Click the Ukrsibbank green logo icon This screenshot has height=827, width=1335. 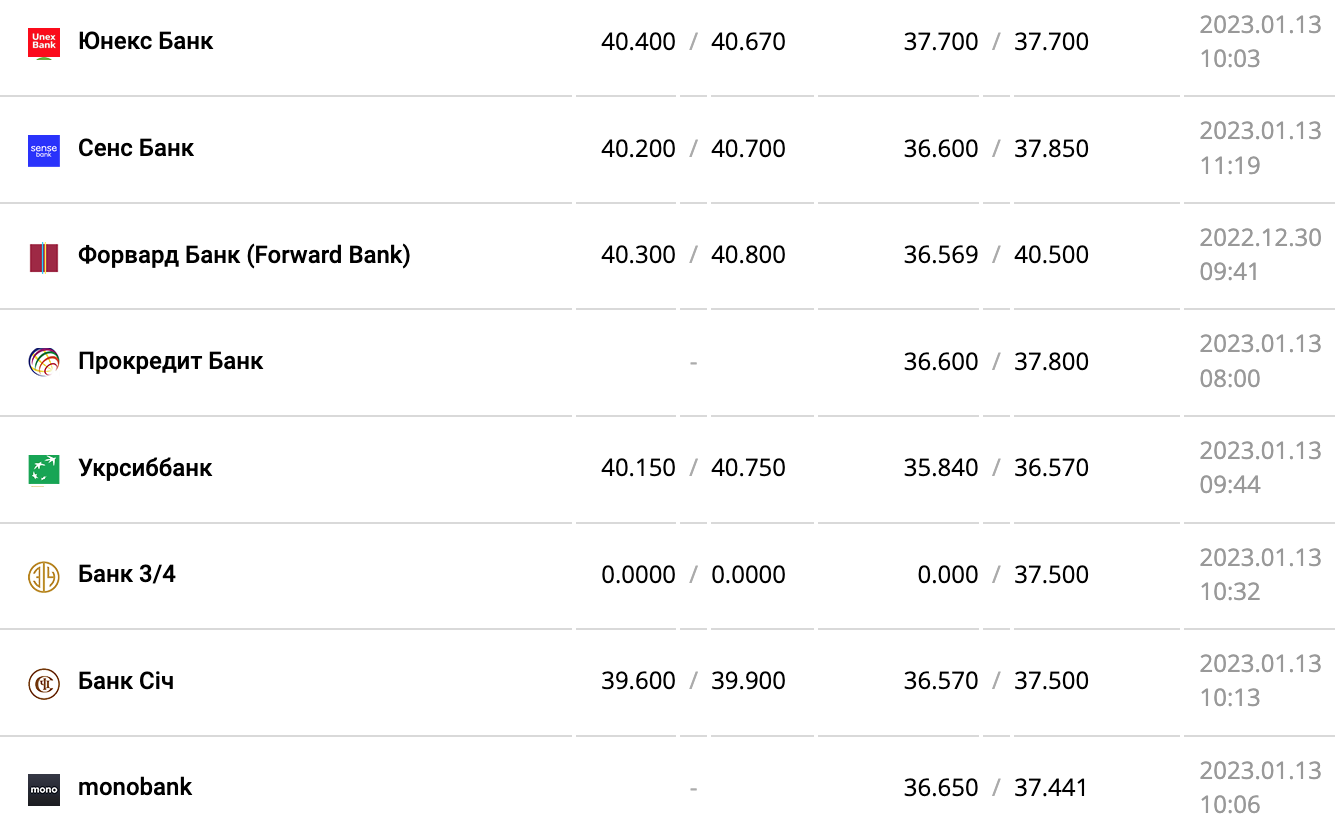click(44, 469)
